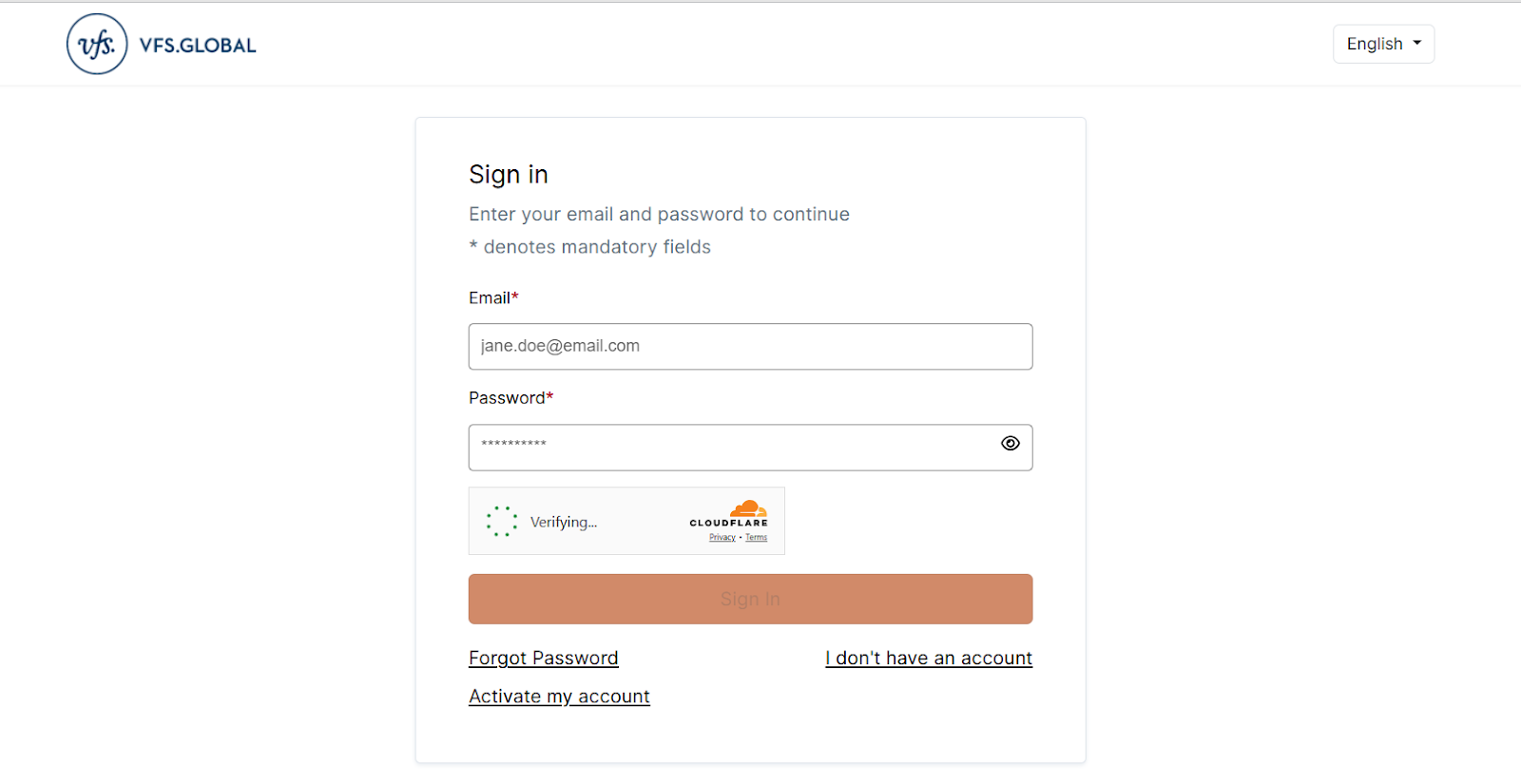The width and height of the screenshot is (1521, 784).
Task: Click into the Email input field
Action: [x=750, y=347]
